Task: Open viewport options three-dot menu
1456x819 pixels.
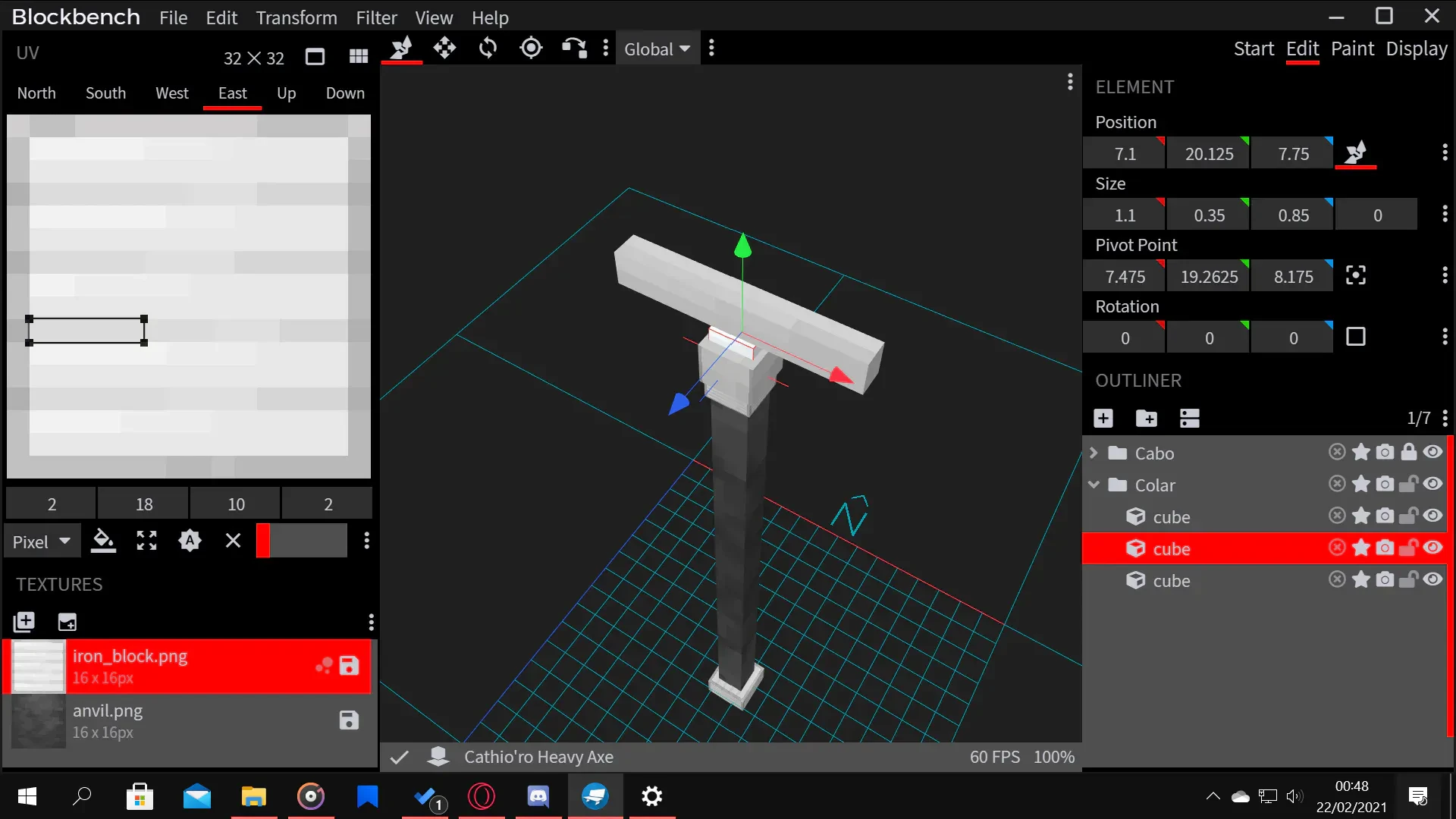Action: pos(1070,82)
